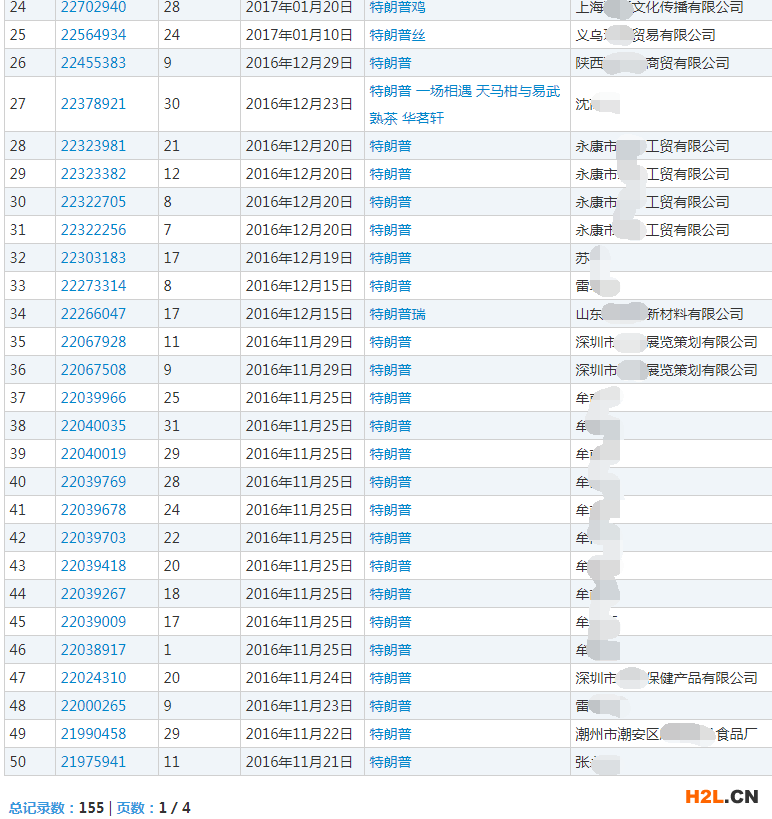Viewport: 772px width, 819px height.
Task: Click registration number 21975941 in row 50
Action: [x=93, y=762]
